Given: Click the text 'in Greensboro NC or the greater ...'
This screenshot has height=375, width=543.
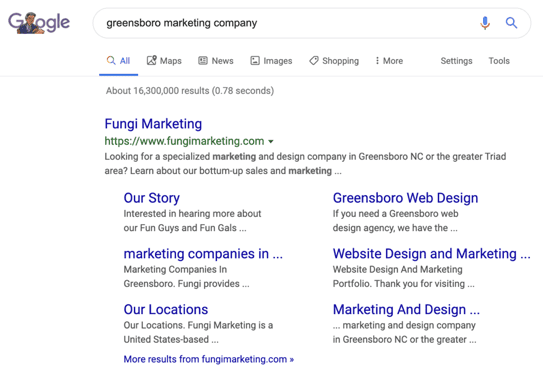Looking at the screenshot, I should pyautogui.click(x=404, y=339).
